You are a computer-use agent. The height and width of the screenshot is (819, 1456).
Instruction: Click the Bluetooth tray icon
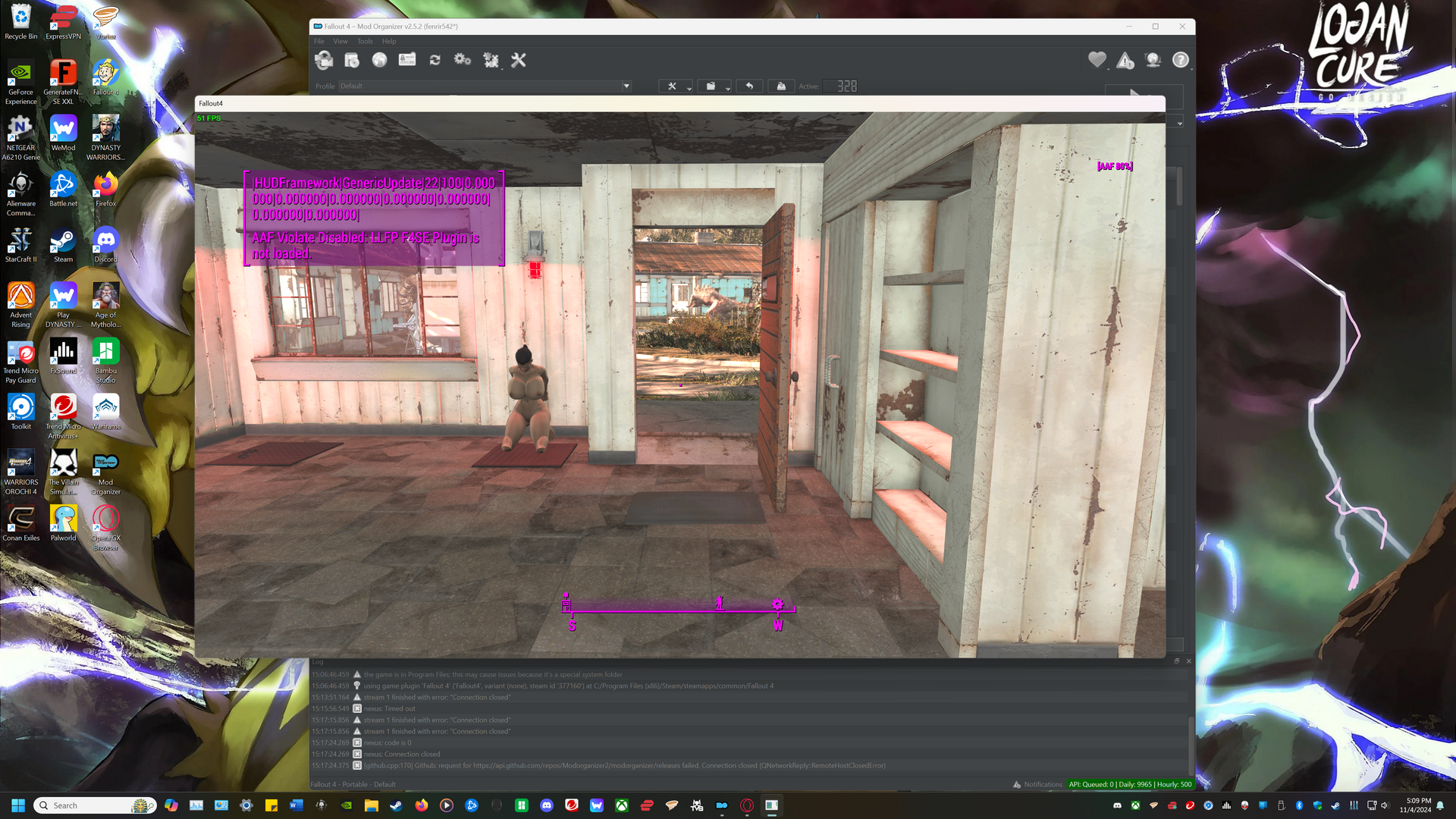[x=1299, y=805]
